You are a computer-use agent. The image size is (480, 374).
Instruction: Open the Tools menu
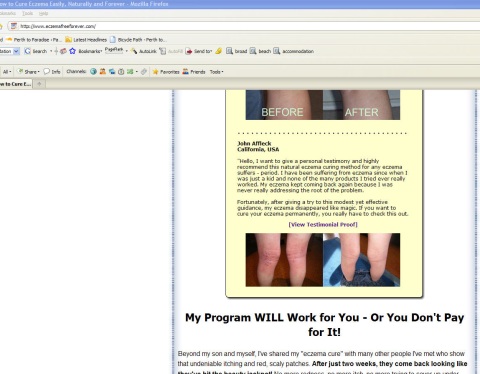[x=27, y=13]
